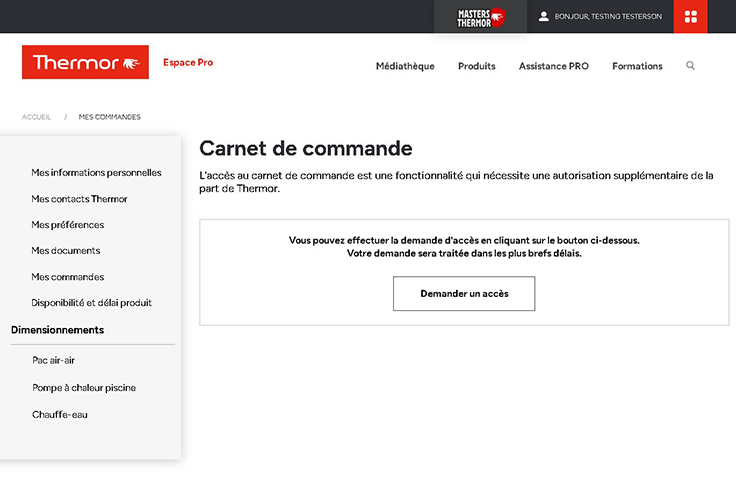Click the Espace Pro link

pos(188,62)
